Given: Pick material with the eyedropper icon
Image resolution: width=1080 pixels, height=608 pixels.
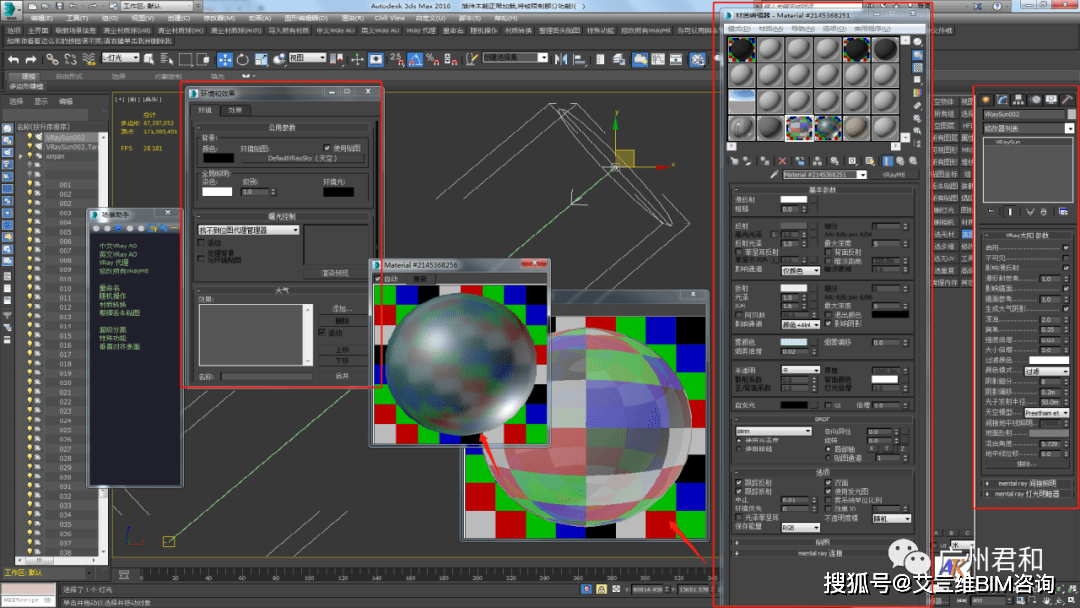Looking at the screenshot, I should pyautogui.click(x=774, y=175).
